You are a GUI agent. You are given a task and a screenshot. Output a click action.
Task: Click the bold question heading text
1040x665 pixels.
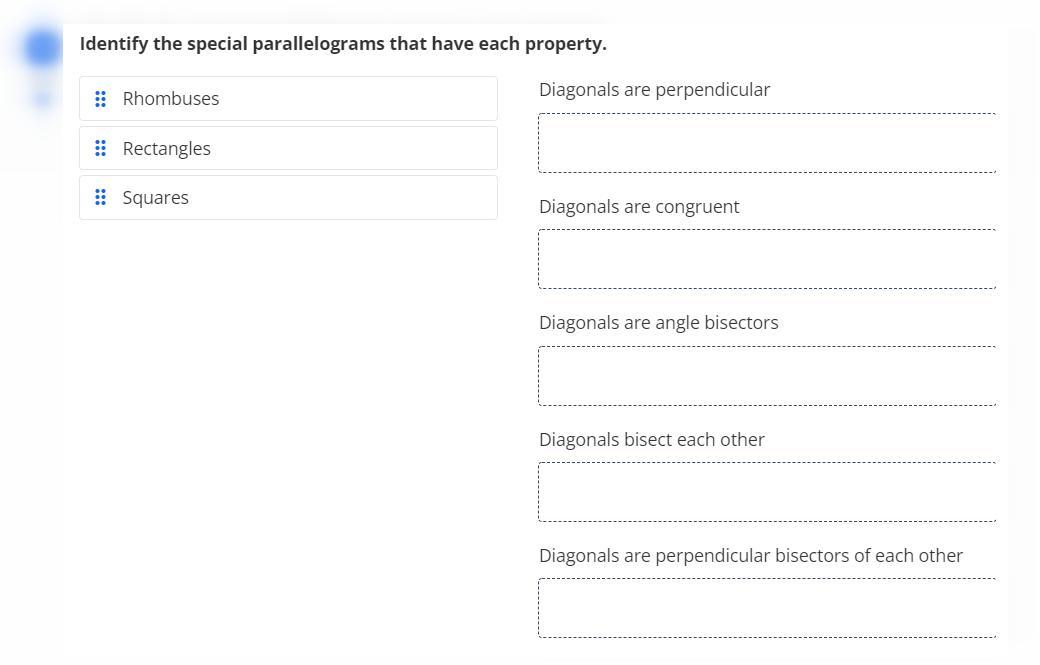tap(343, 44)
